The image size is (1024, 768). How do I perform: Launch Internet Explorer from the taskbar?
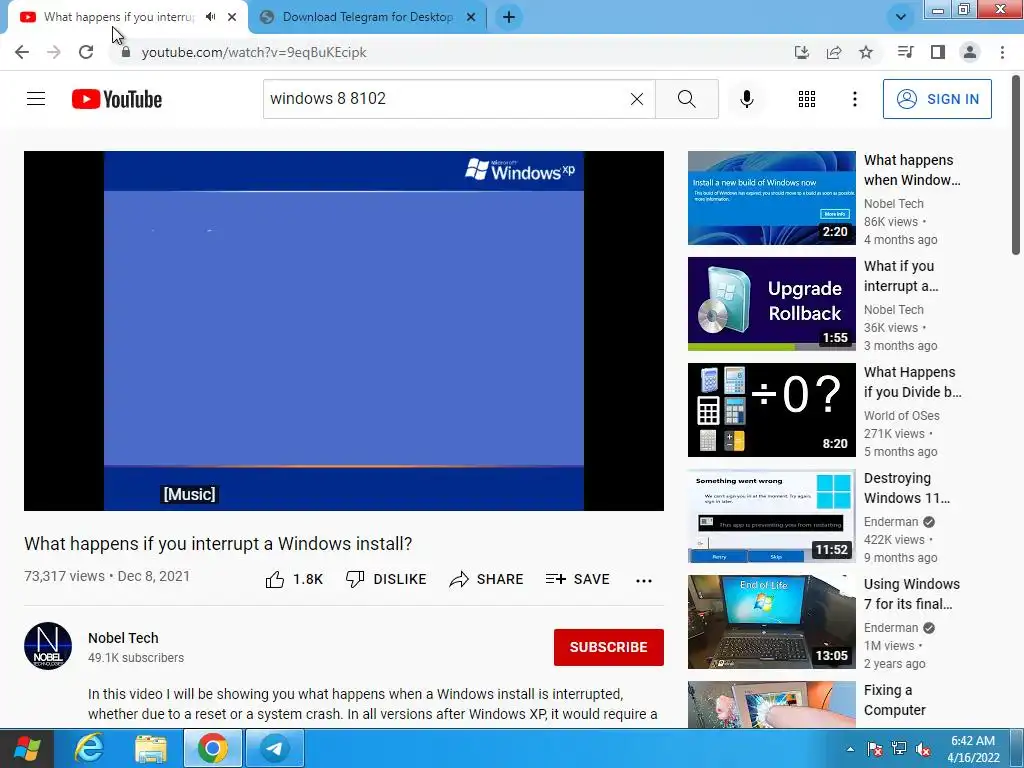coord(89,748)
